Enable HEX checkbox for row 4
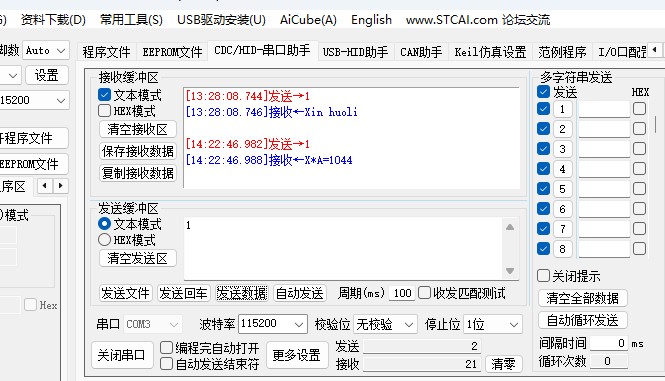The width and height of the screenshot is (665, 381). pos(640,168)
